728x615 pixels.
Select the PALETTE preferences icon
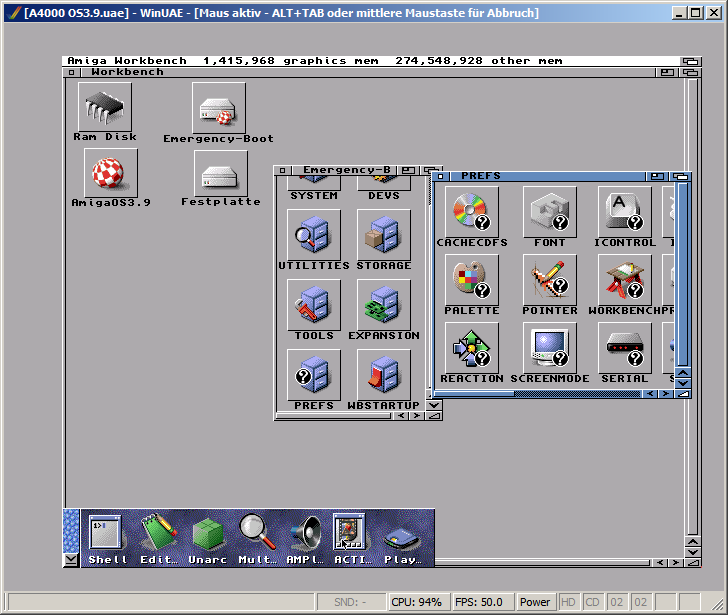[472, 280]
